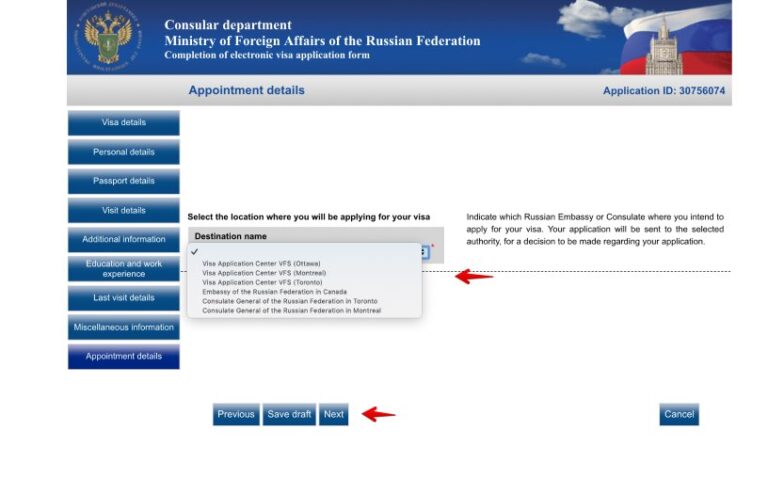Select Embassy of the Russian Federation in Canada
The width and height of the screenshot is (768, 495).
click(x=274, y=292)
